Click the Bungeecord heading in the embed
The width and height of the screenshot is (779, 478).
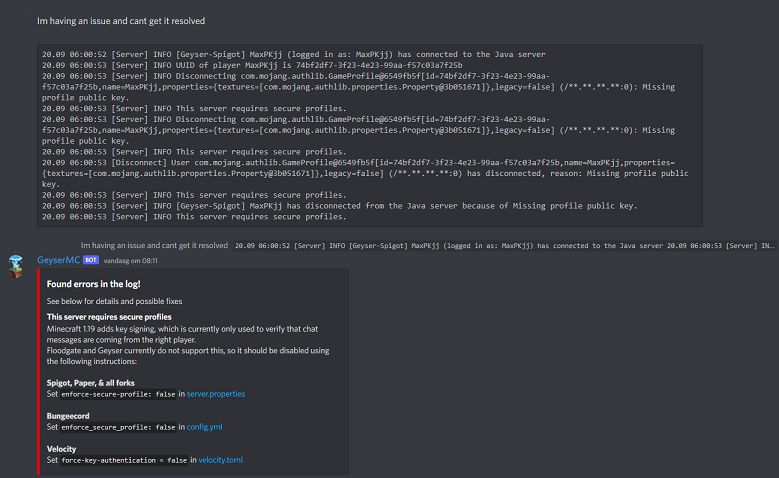click(69, 416)
